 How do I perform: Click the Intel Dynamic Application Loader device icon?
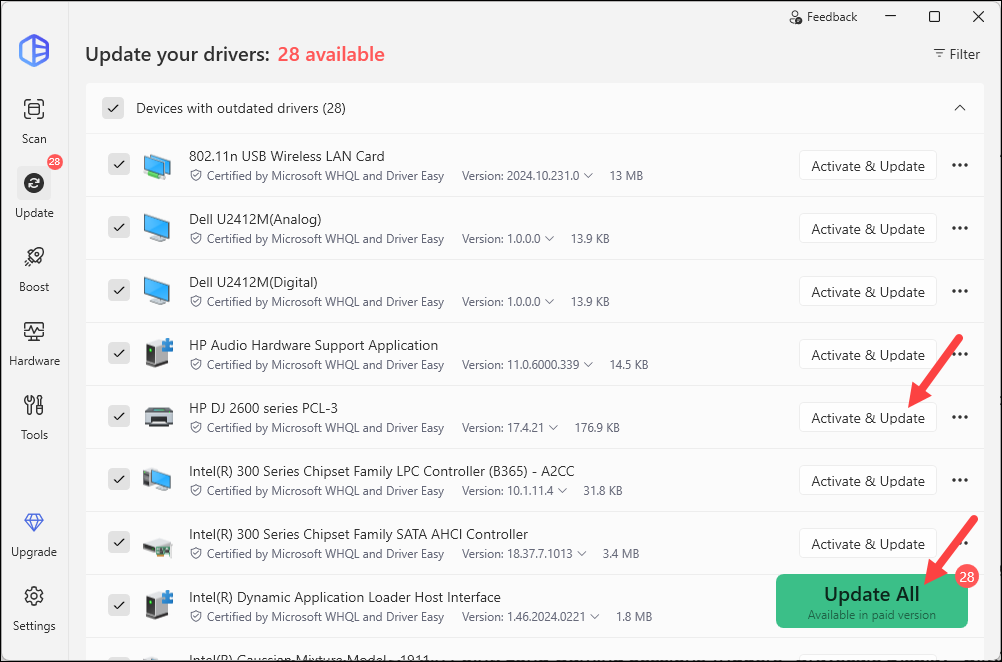coord(158,604)
